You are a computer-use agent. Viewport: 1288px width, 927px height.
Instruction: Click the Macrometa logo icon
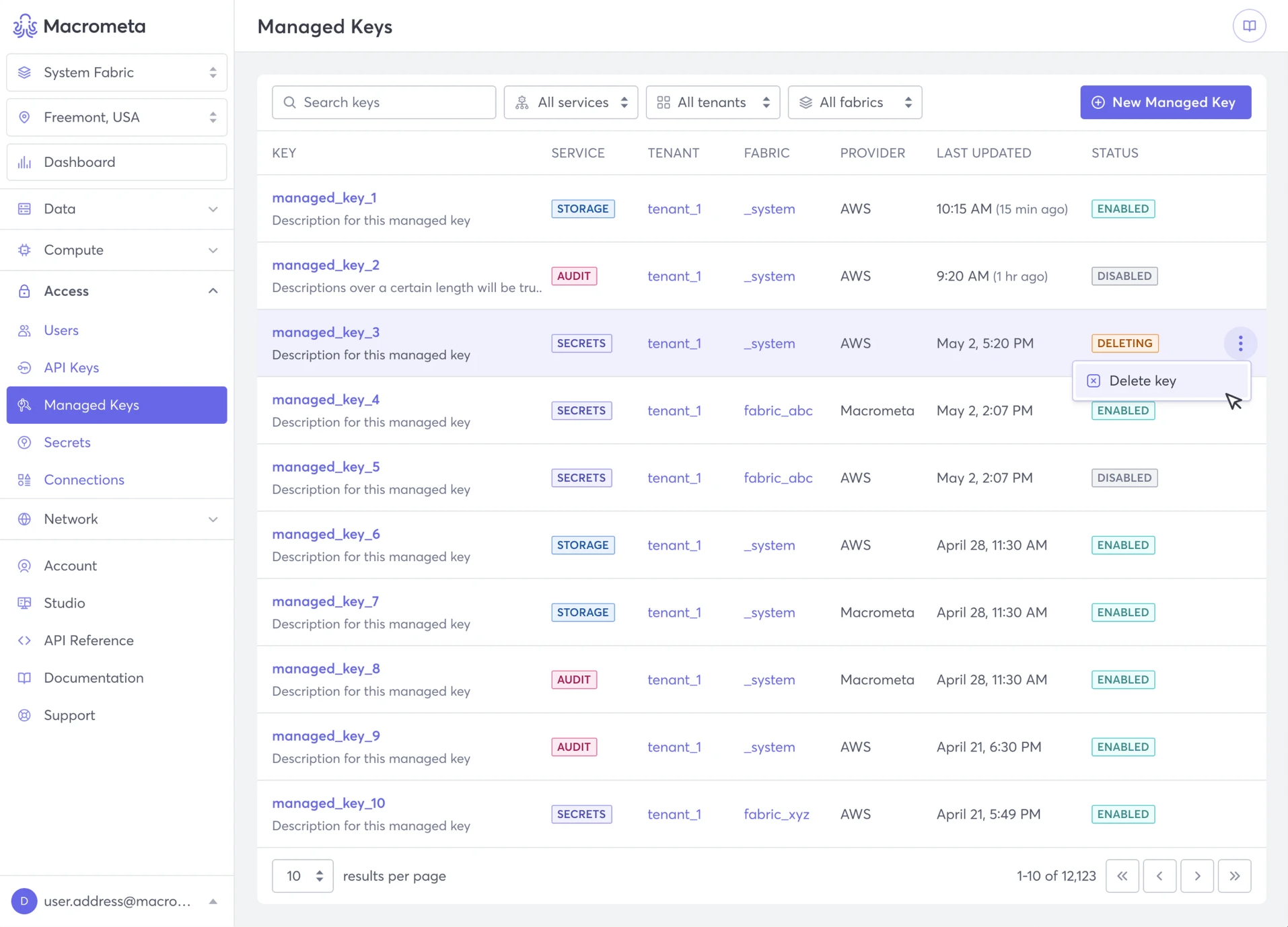point(25,26)
